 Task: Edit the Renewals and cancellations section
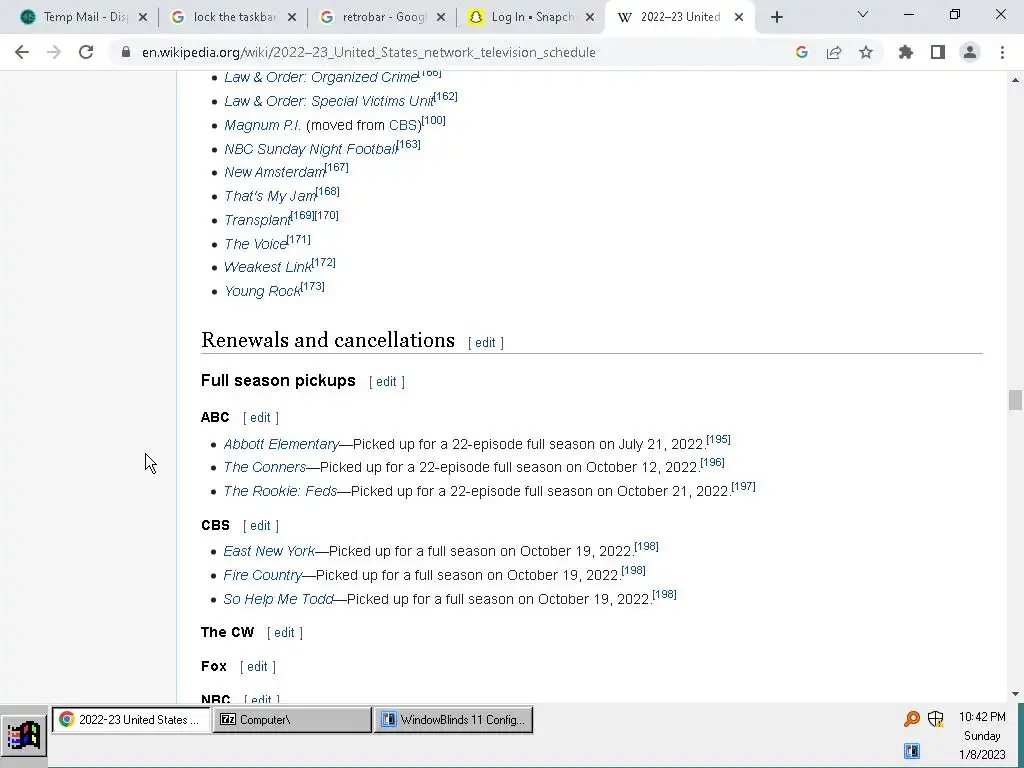click(485, 343)
